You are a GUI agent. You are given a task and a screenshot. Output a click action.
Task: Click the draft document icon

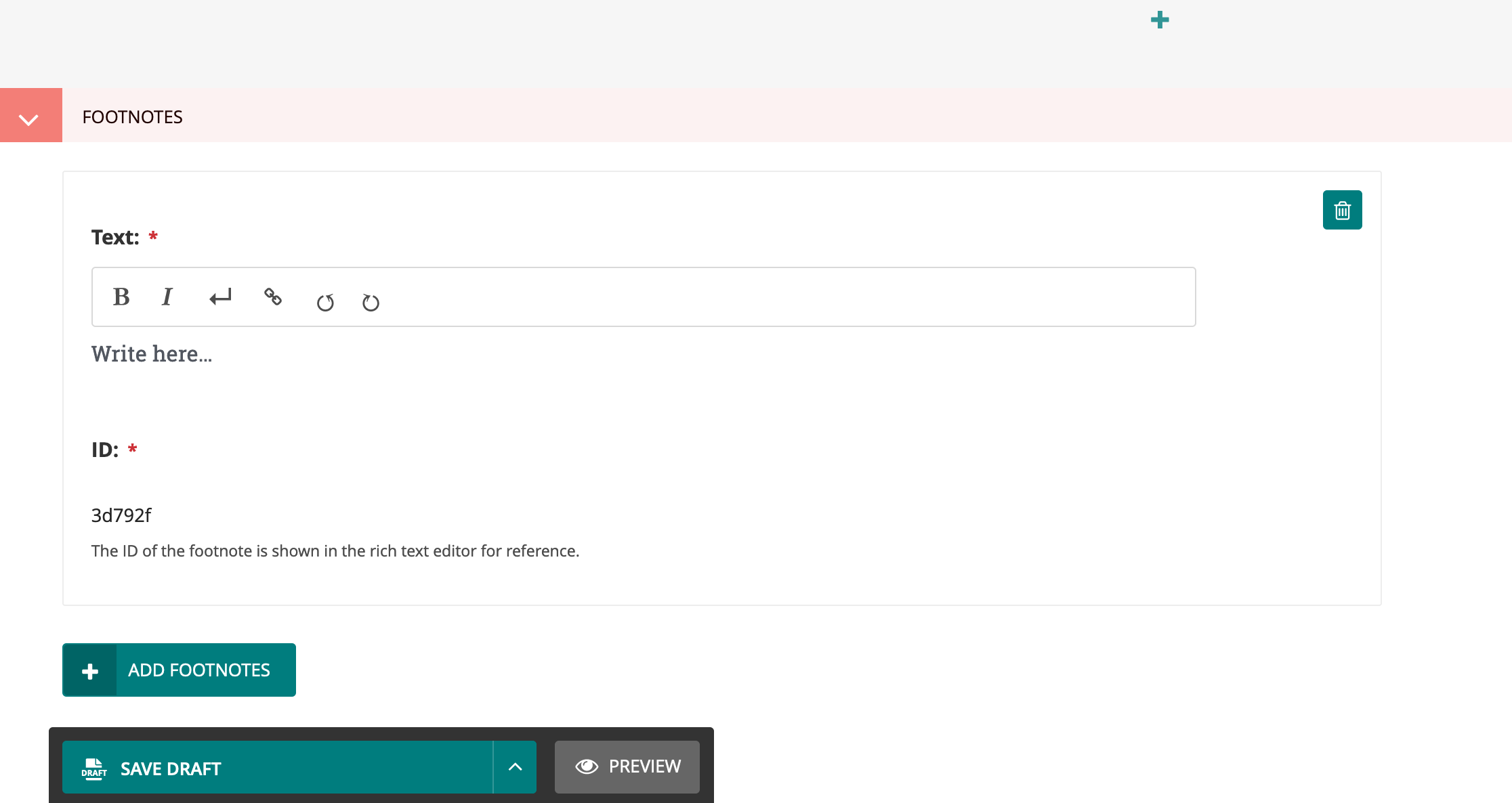coord(94,768)
